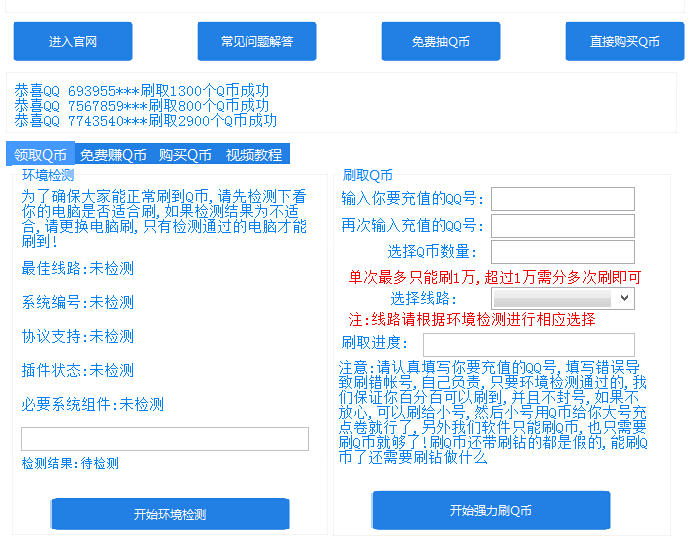Click the QQ号 input field
Image resolution: width=697 pixels, height=545 pixels.
coord(563,199)
